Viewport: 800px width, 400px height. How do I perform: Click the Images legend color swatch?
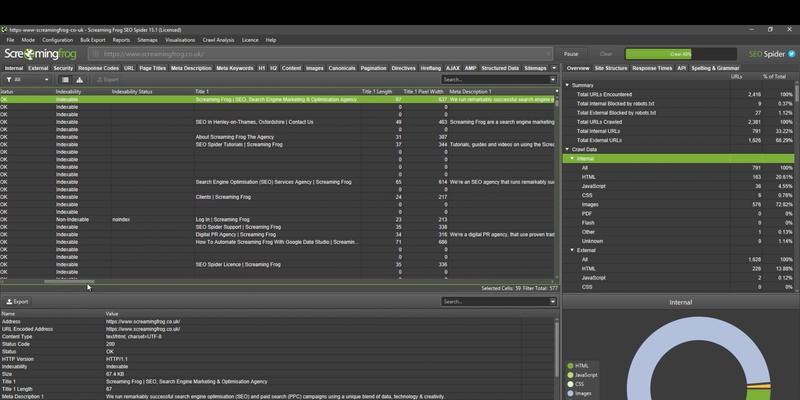[x=570, y=393]
